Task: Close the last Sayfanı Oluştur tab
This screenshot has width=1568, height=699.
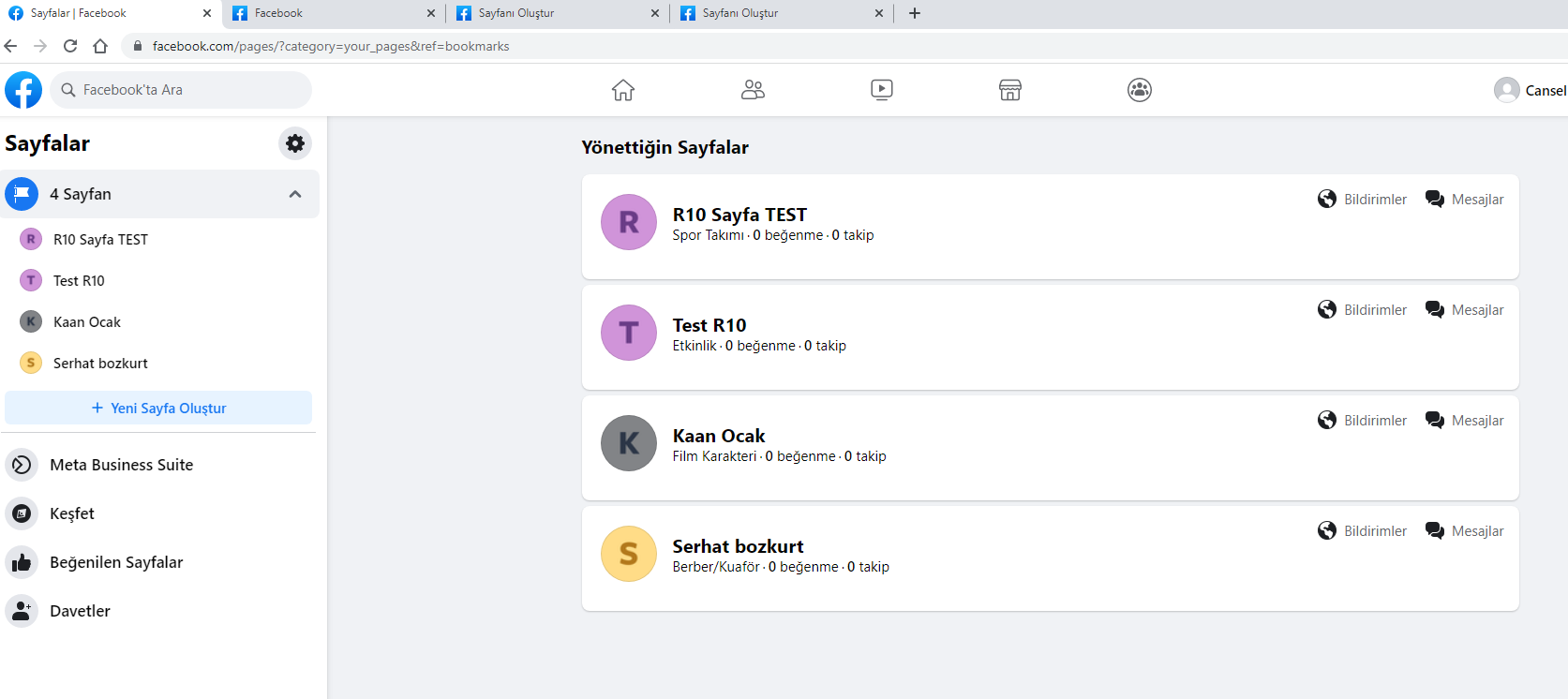Action: tap(879, 13)
